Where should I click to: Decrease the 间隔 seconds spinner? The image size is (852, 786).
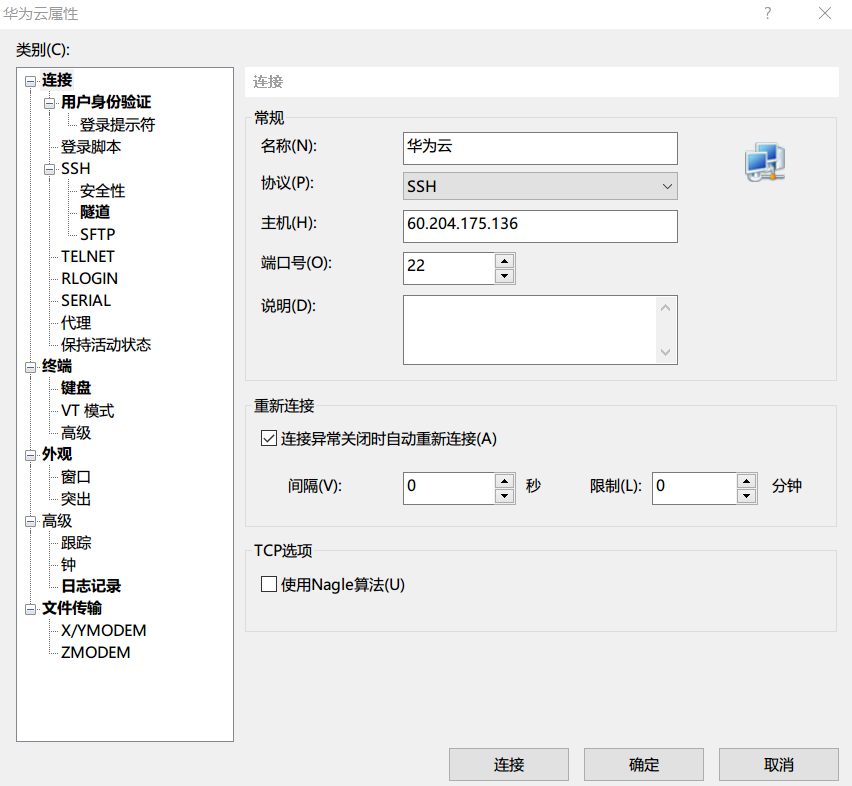(505, 495)
